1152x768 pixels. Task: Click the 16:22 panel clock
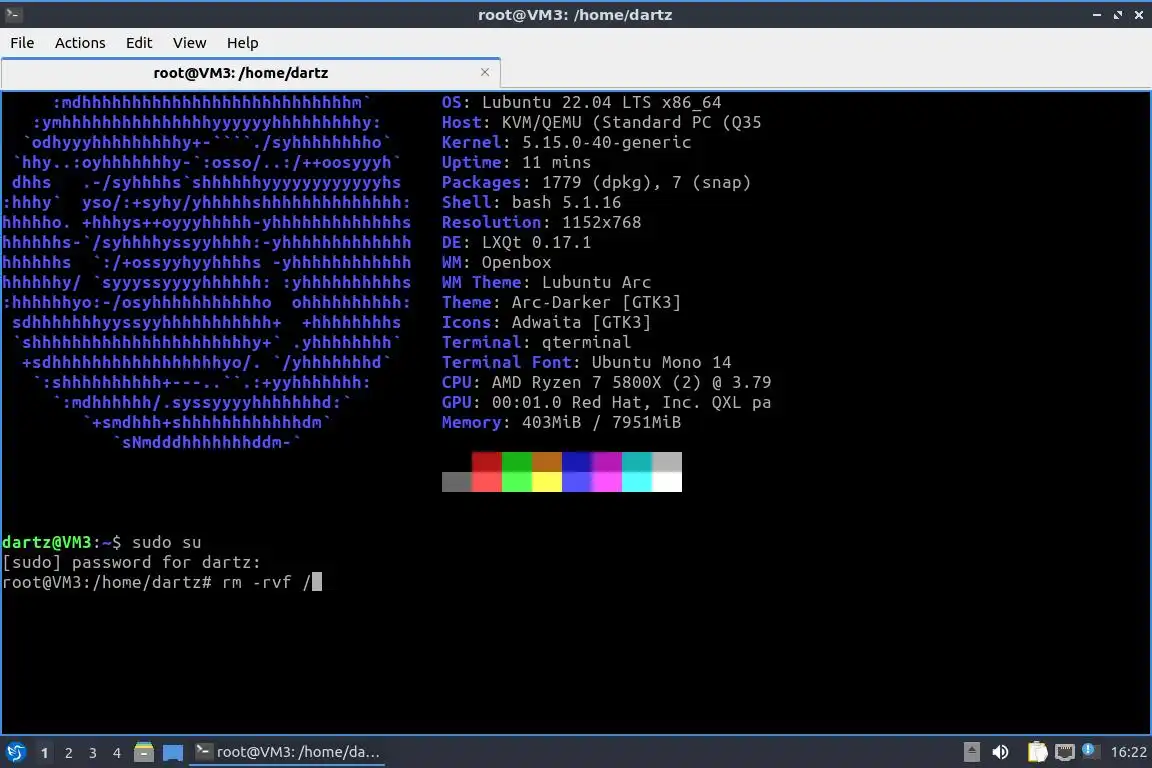point(1128,752)
